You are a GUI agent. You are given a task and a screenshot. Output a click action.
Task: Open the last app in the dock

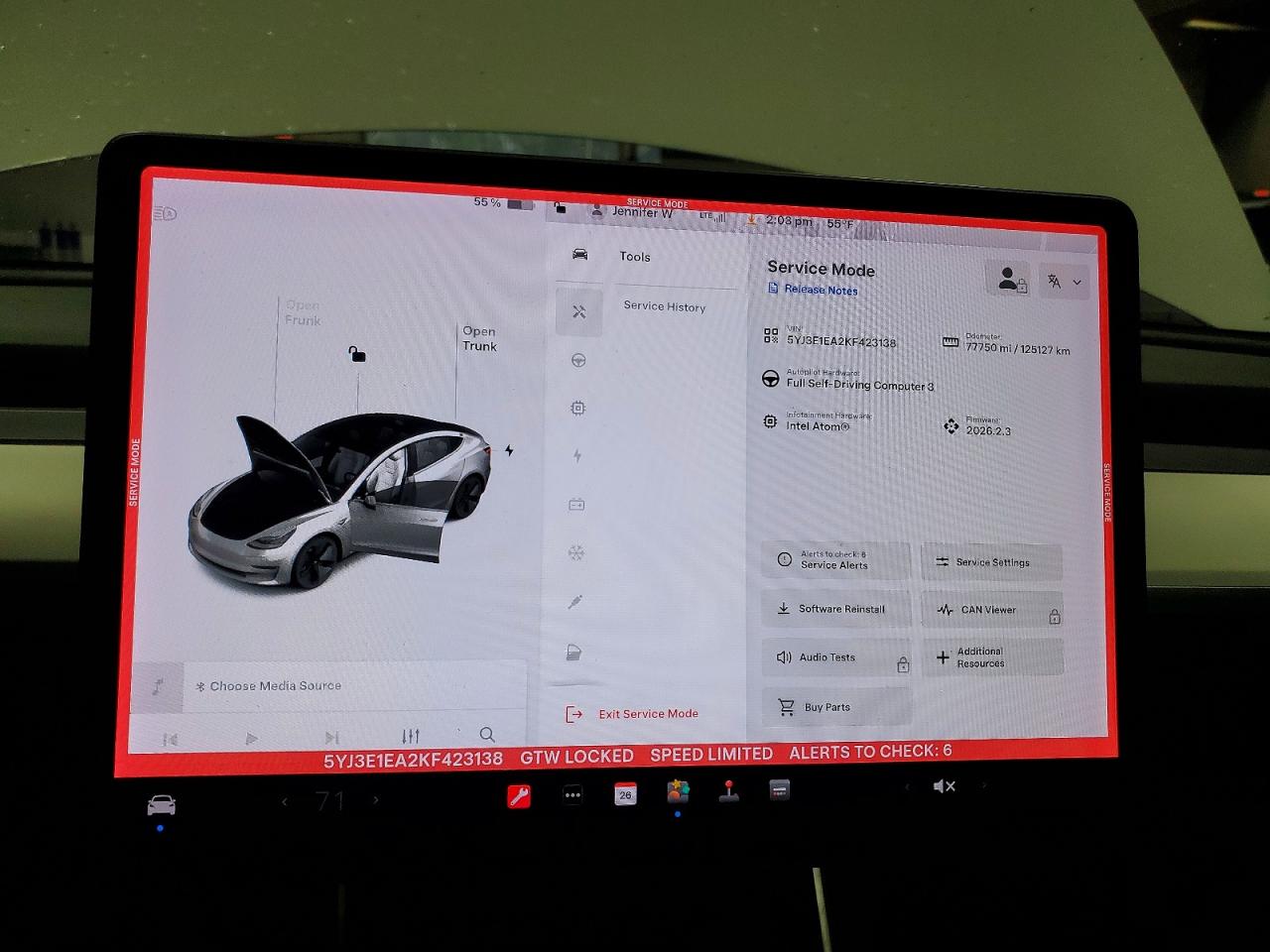tap(780, 790)
